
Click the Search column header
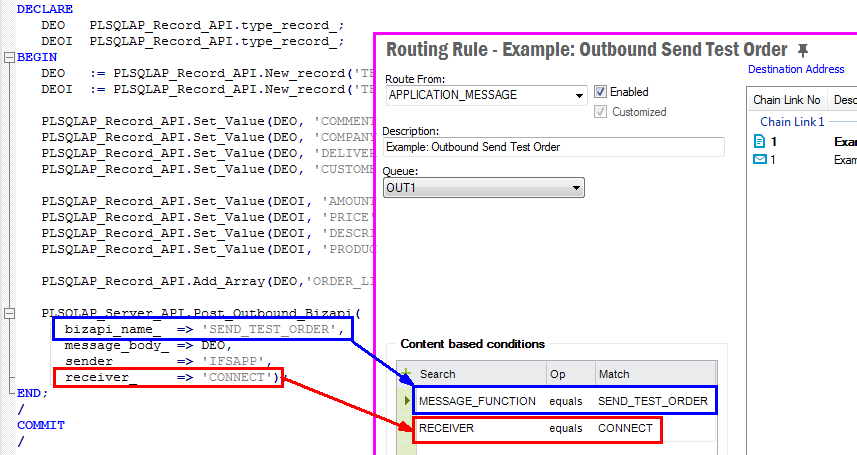[x=437, y=374]
